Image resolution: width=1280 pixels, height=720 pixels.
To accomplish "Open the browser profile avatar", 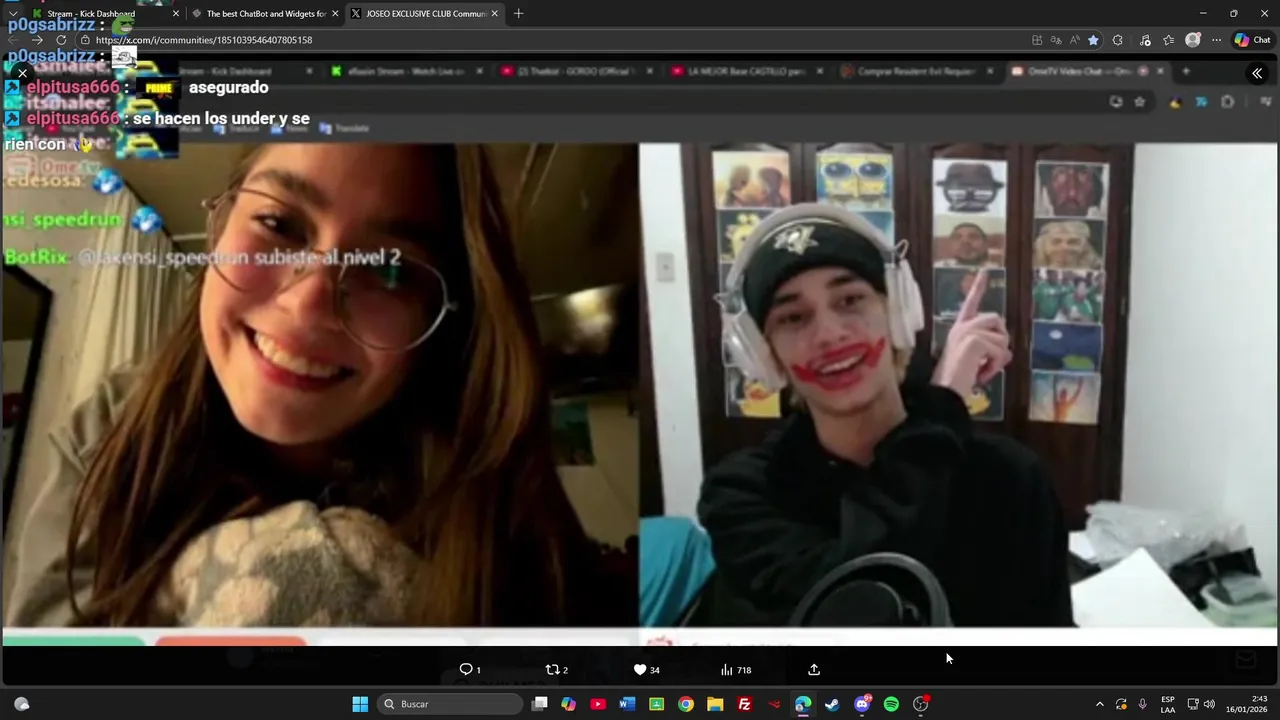I will (x=1192, y=40).
